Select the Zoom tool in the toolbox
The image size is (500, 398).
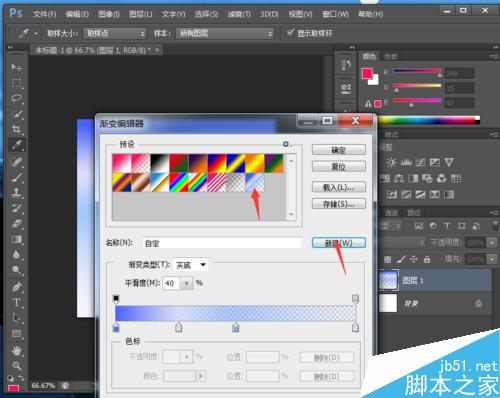point(16,366)
